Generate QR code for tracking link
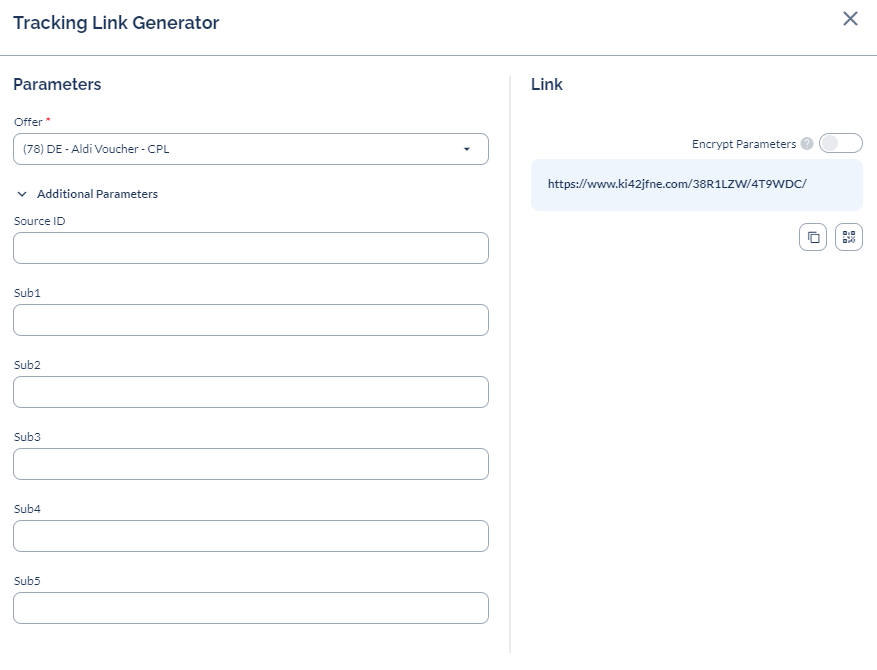 pyautogui.click(x=848, y=237)
